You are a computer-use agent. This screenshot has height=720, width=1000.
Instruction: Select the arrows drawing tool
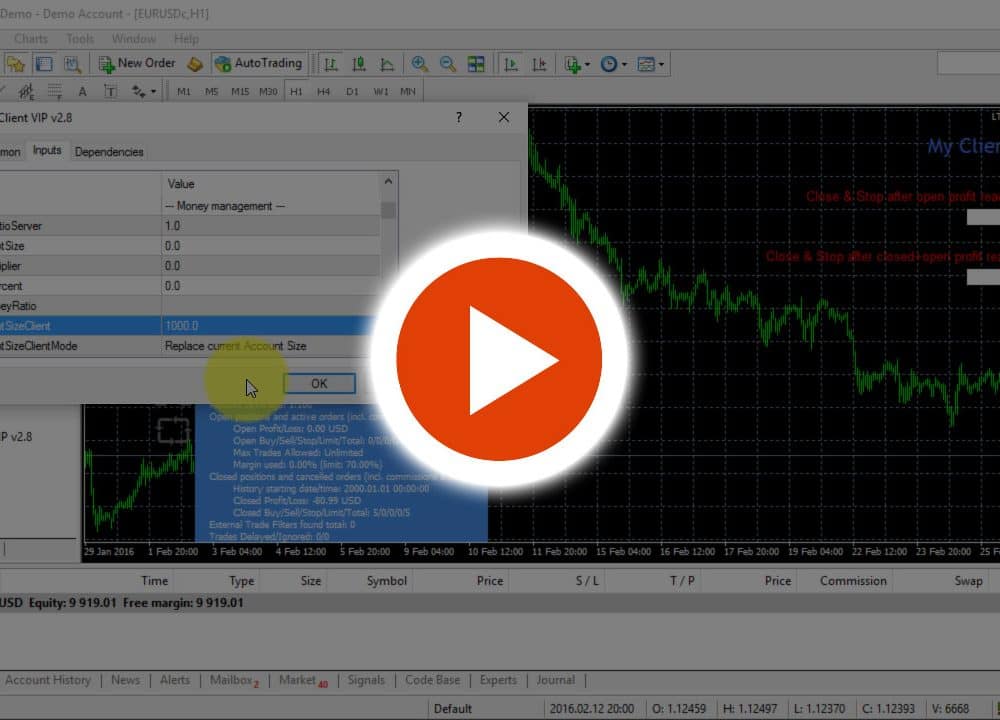pyautogui.click(x=138, y=91)
